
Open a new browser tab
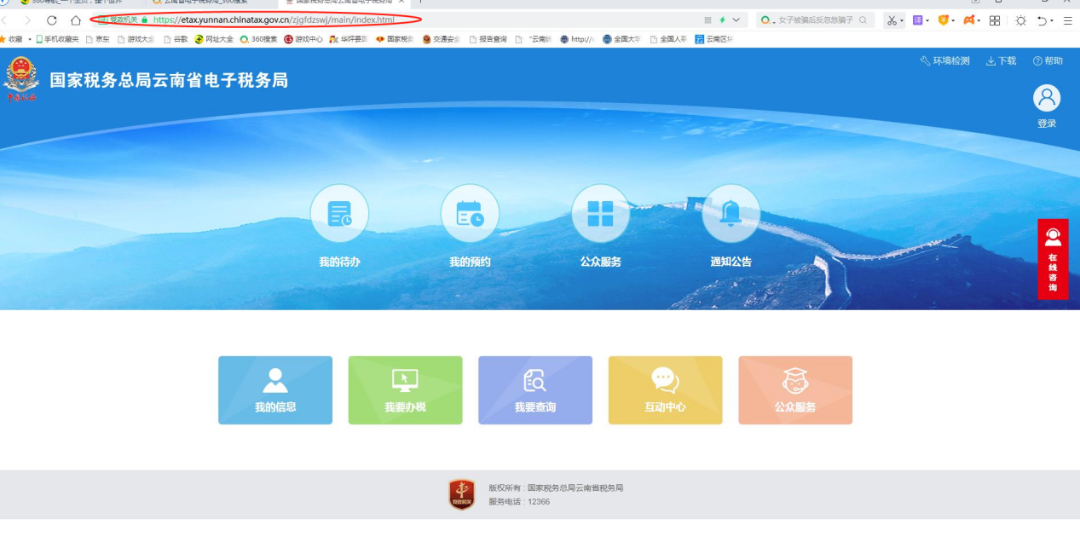tap(421, 2)
